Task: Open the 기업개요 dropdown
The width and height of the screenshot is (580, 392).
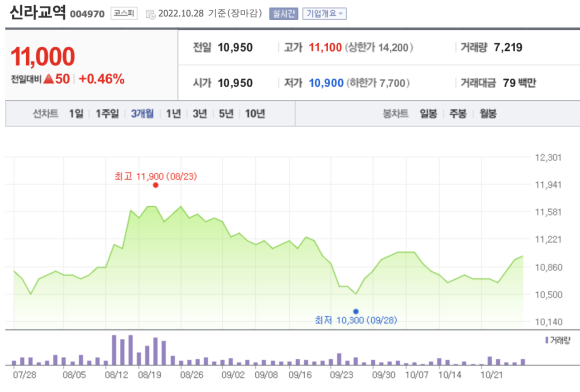Action: coord(324,14)
